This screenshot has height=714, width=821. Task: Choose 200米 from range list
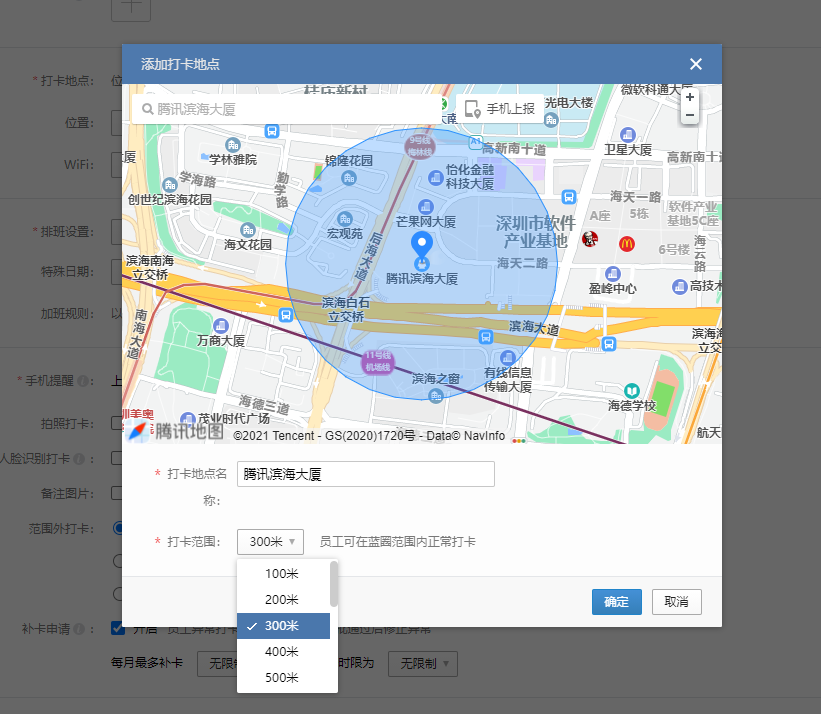[282, 600]
